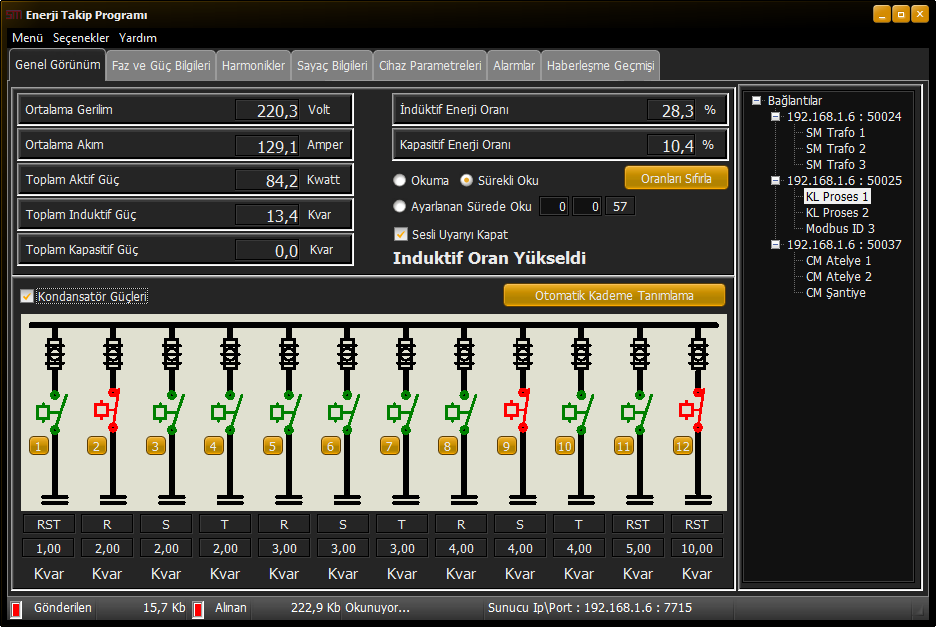Click the stage number 2 badge
The height and width of the screenshot is (627, 936).
[x=97, y=446]
